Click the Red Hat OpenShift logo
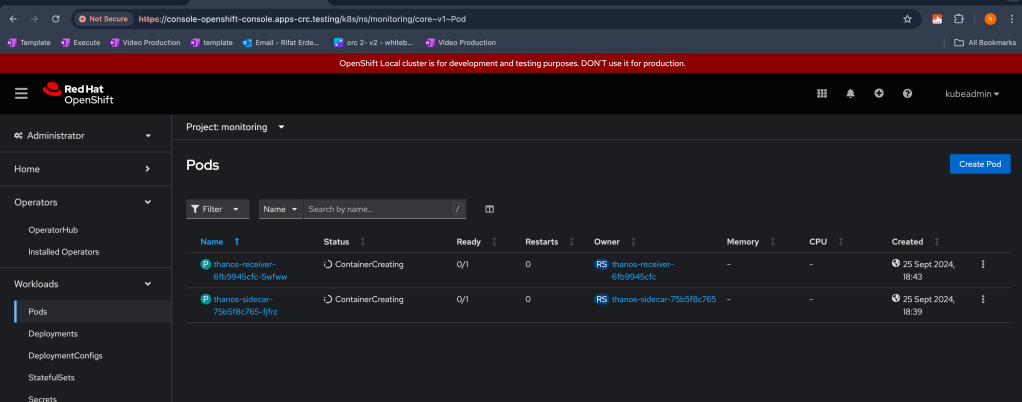The image size is (1022, 402). [x=78, y=94]
